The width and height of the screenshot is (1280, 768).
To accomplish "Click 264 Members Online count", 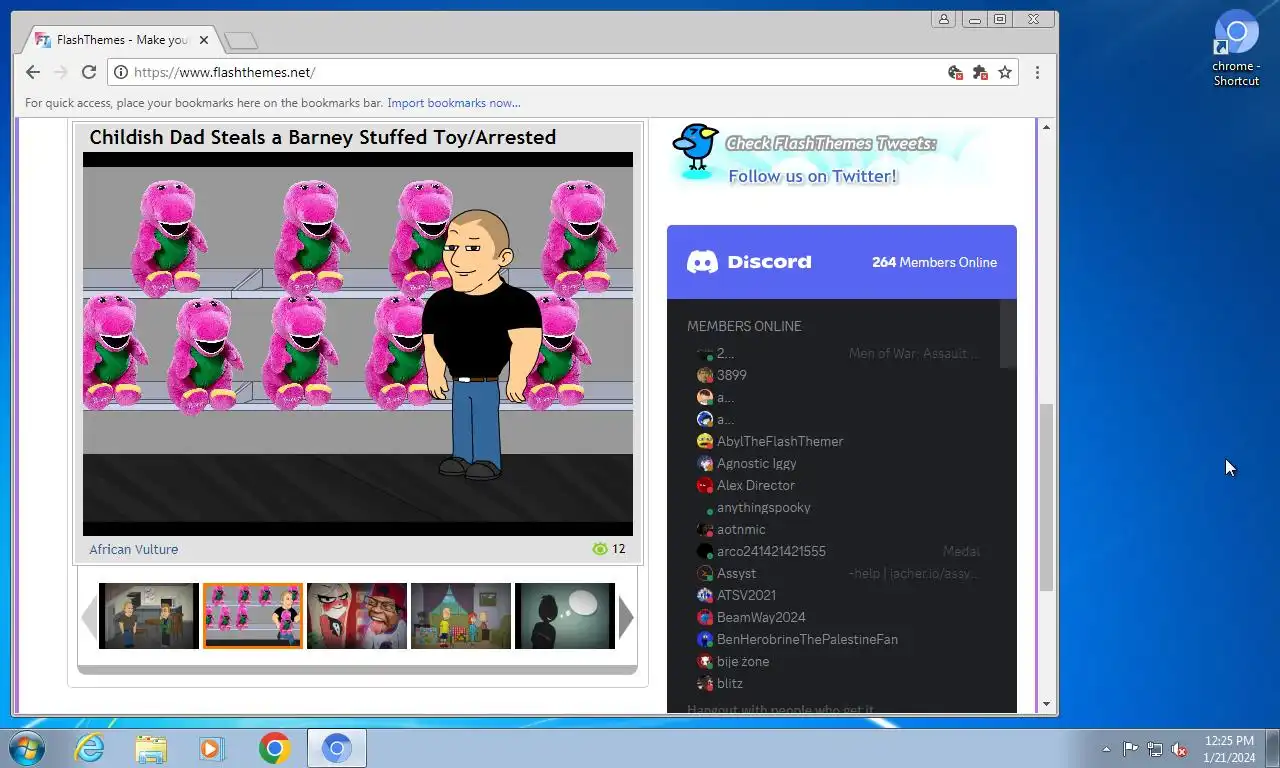I will tap(934, 262).
